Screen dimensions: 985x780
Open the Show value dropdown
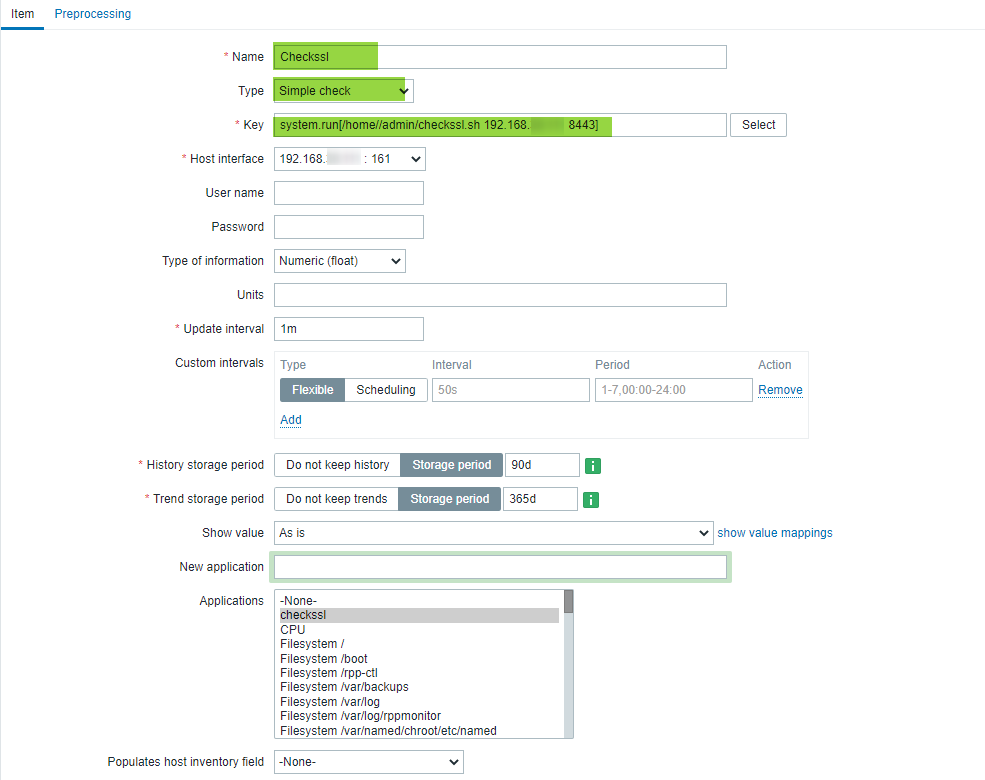[493, 533]
